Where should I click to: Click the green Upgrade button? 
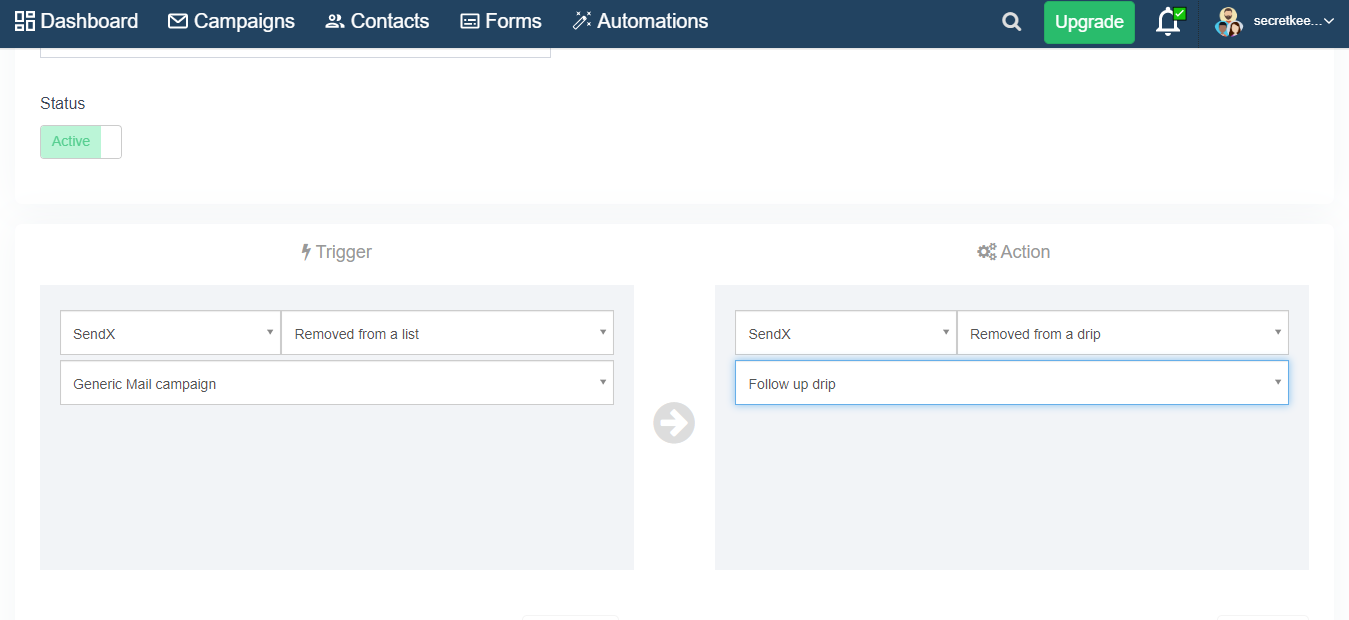click(1089, 22)
